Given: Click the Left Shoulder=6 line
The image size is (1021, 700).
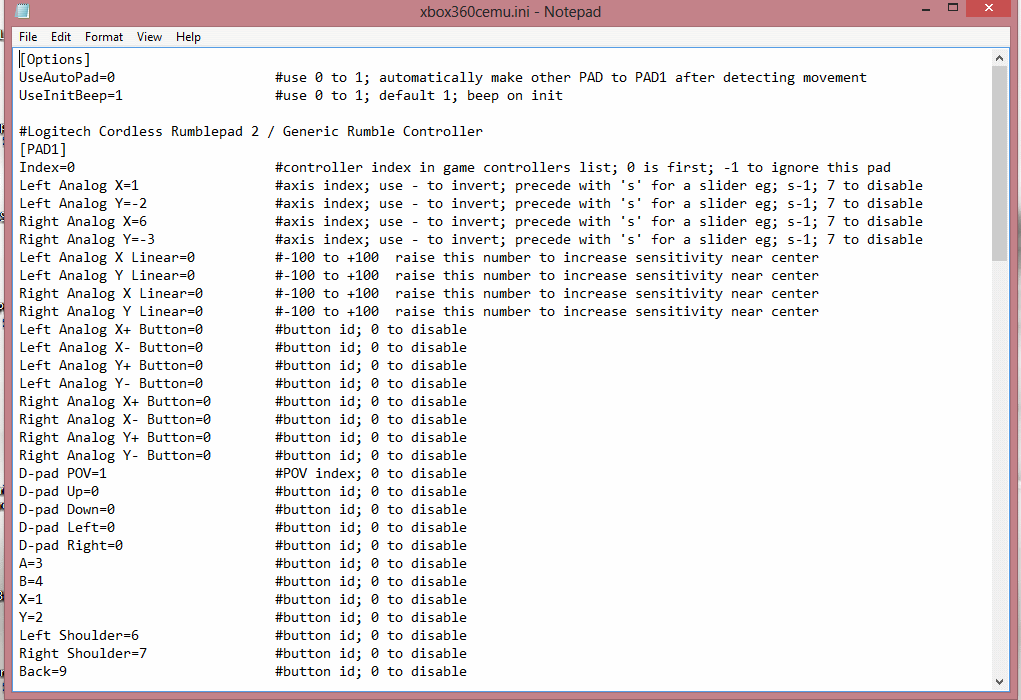Looking at the screenshot, I should pyautogui.click(x=79, y=636).
